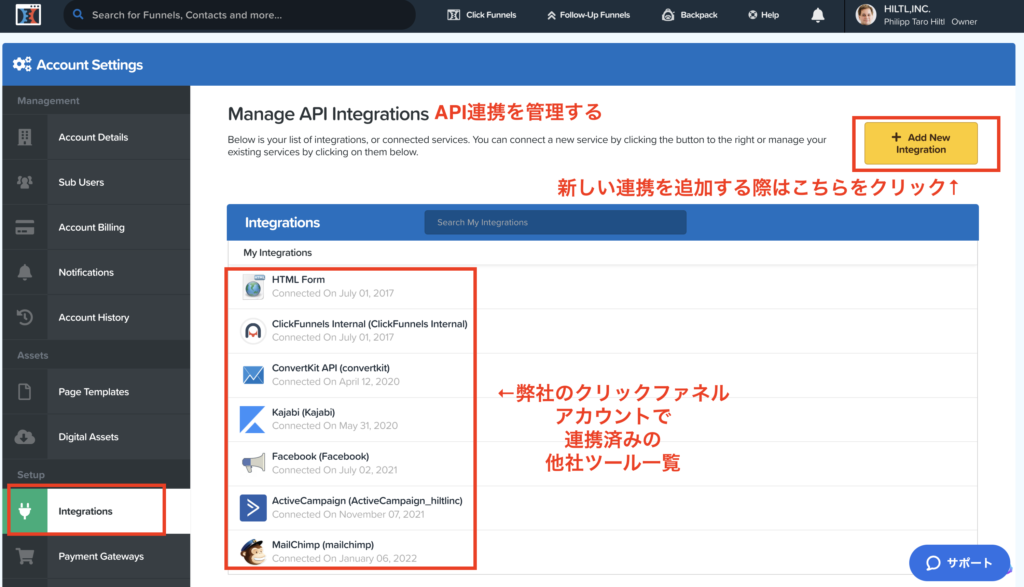
Task: Click the Payment Gateways cart icon
Action: click(x=25, y=556)
